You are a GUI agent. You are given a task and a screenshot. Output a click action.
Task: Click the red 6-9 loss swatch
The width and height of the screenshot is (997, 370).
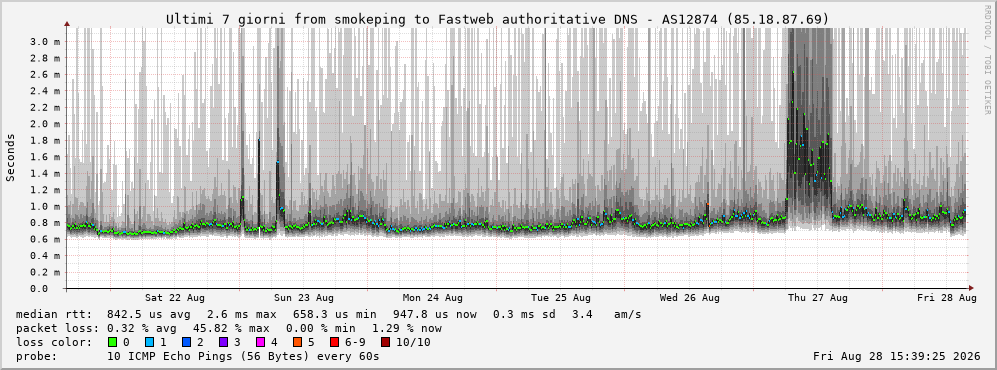pos(335,342)
